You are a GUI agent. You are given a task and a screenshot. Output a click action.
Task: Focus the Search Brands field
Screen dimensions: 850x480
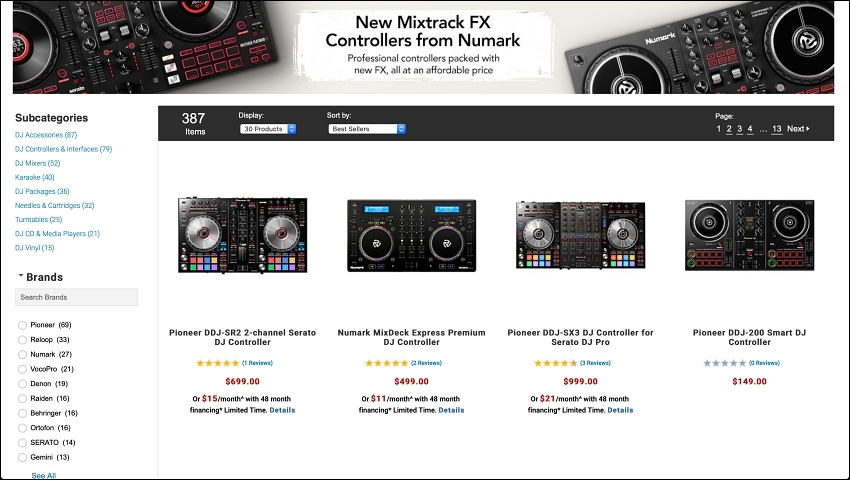click(76, 297)
